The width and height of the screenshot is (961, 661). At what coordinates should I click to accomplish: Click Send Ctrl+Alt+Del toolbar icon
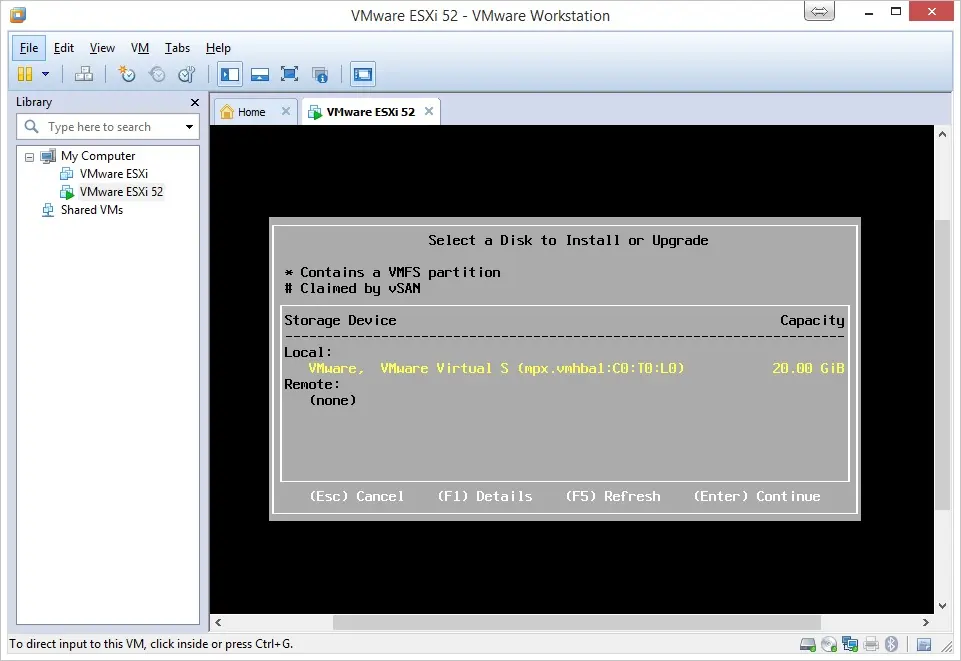coord(84,74)
